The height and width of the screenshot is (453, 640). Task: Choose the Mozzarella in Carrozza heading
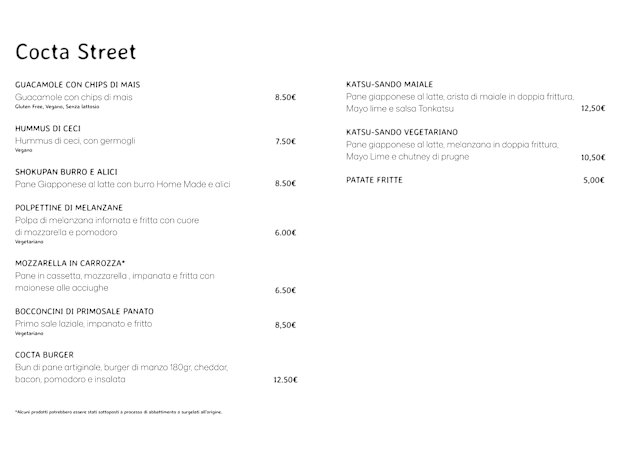[x=70, y=262]
